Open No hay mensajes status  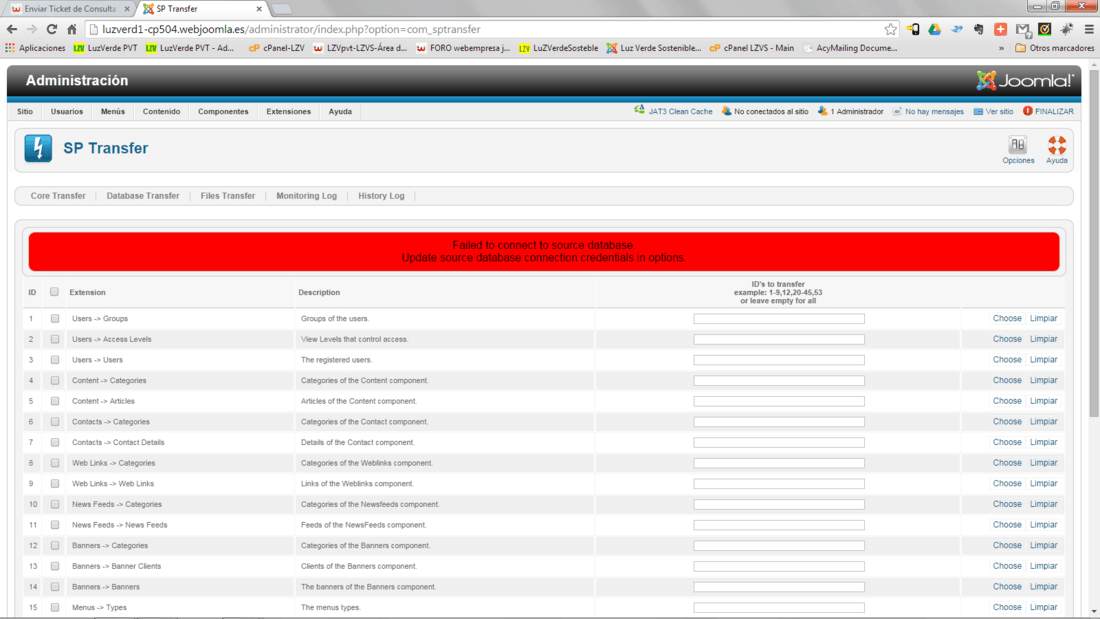[x=927, y=111]
